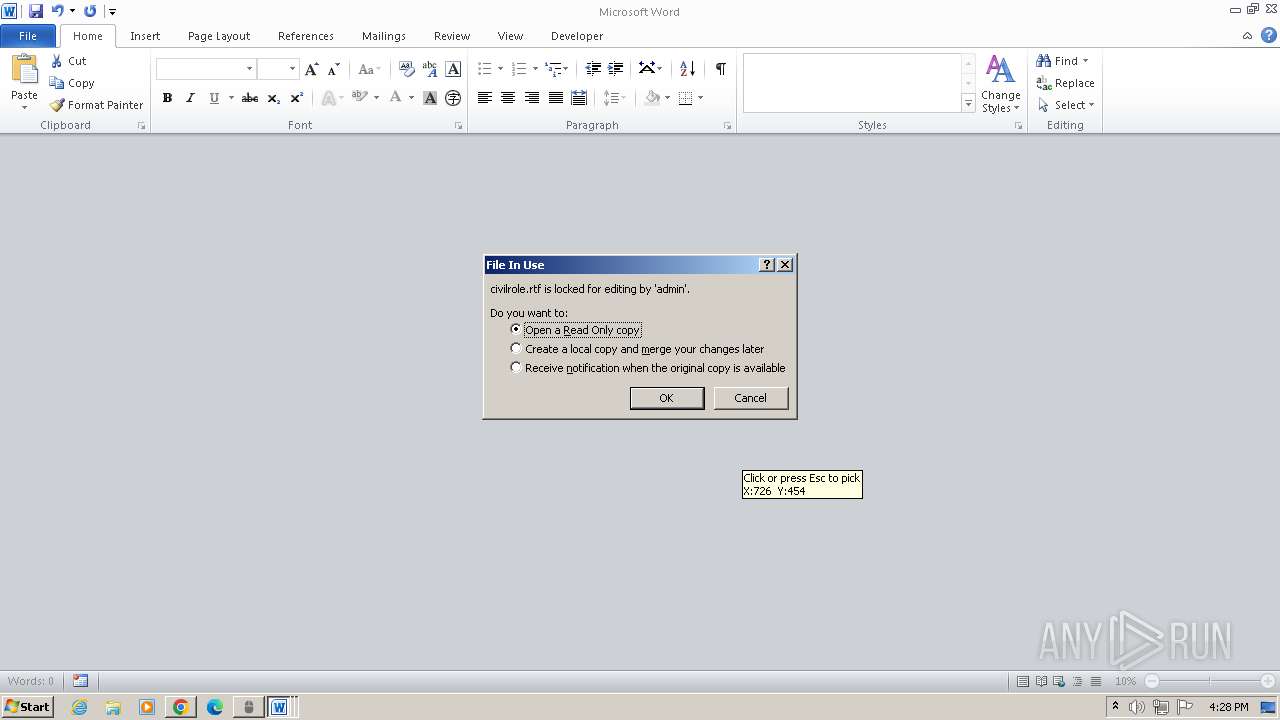Click the Cut button
This screenshot has width=1280, height=720.
point(69,61)
